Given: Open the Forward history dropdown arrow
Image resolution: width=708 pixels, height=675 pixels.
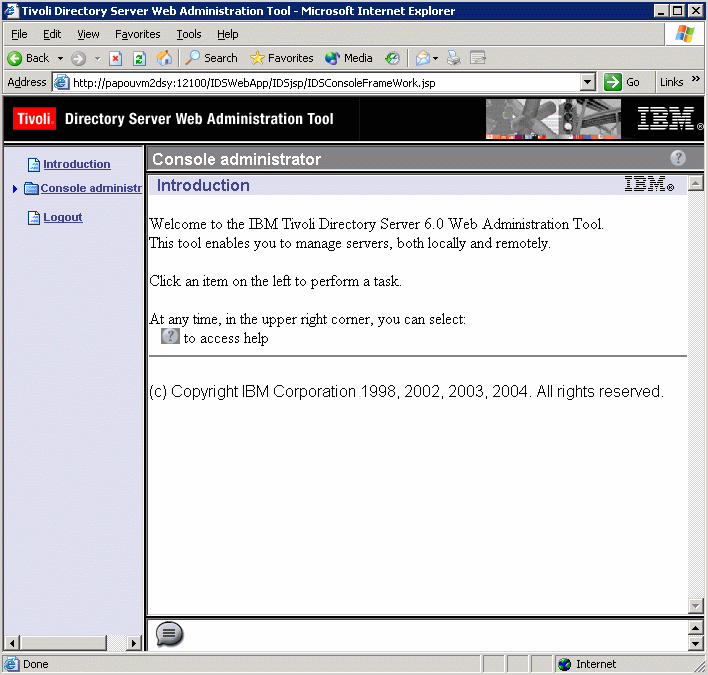Looking at the screenshot, I should 97,58.
